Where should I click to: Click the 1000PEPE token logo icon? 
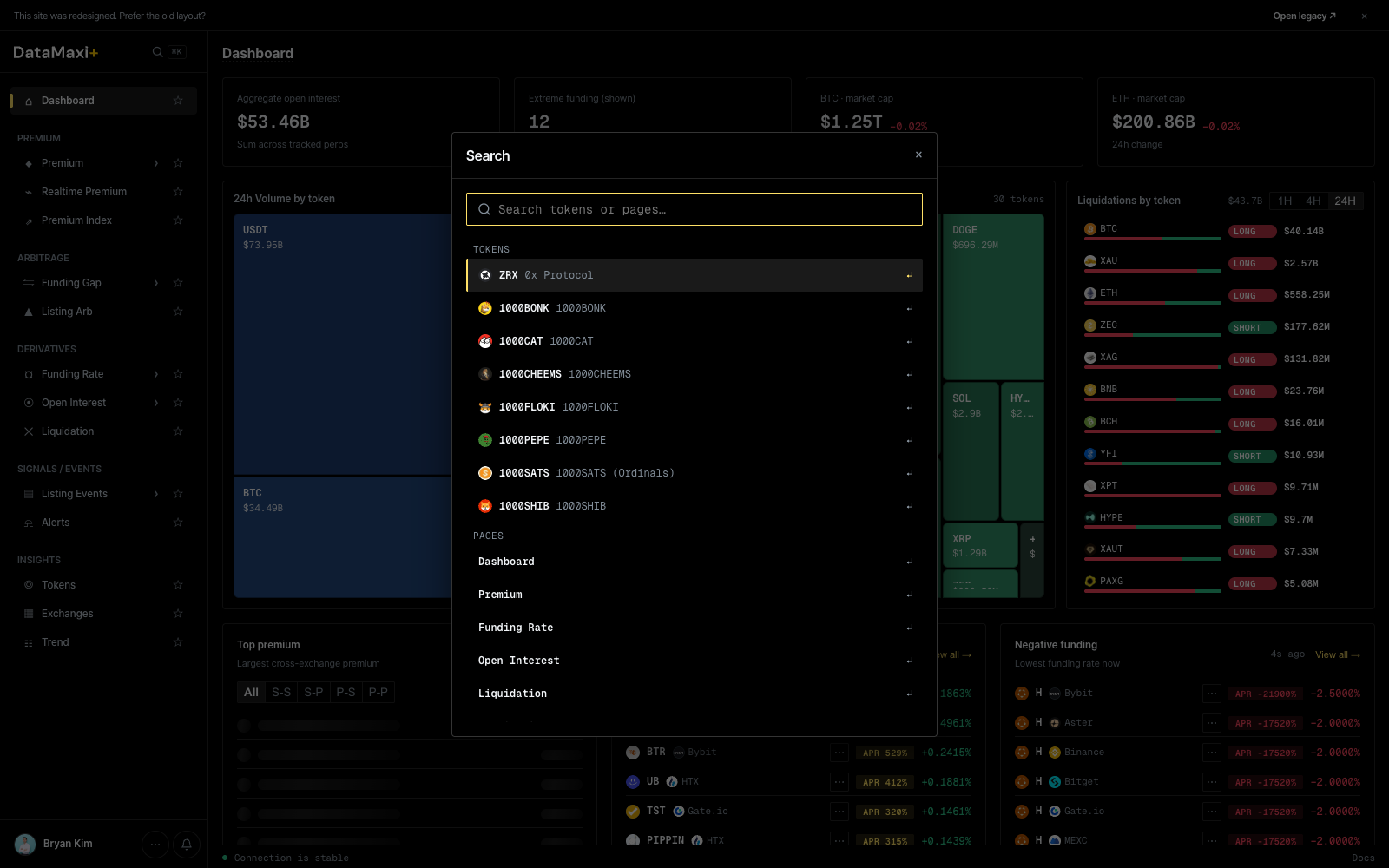tap(485, 440)
